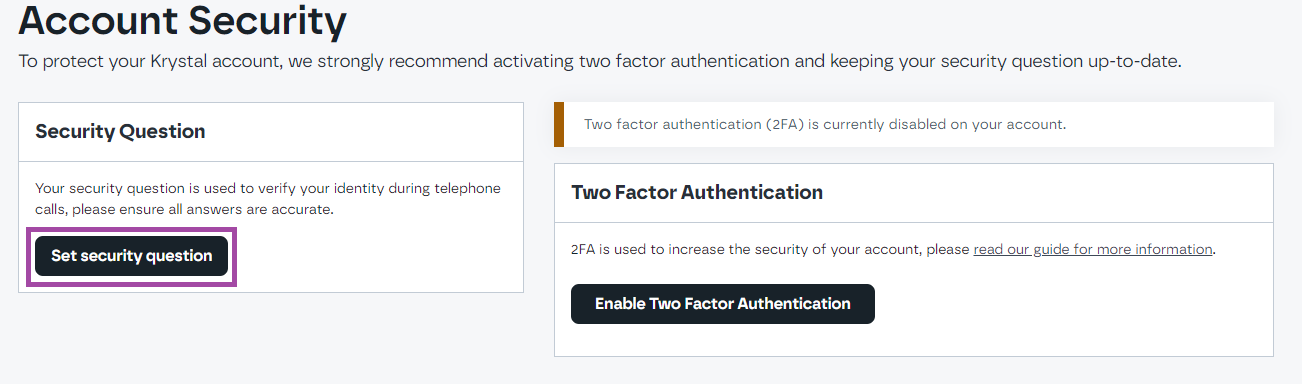Click the Security Question card title
This screenshot has height=384, width=1302.
[x=120, y=131]
